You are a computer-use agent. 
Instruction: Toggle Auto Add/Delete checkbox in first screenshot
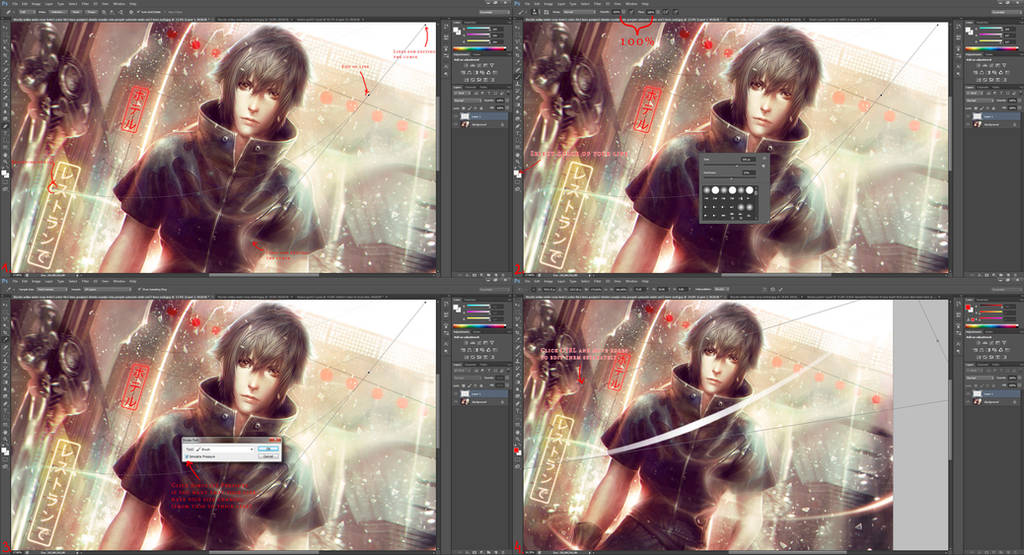pos(138,12)
